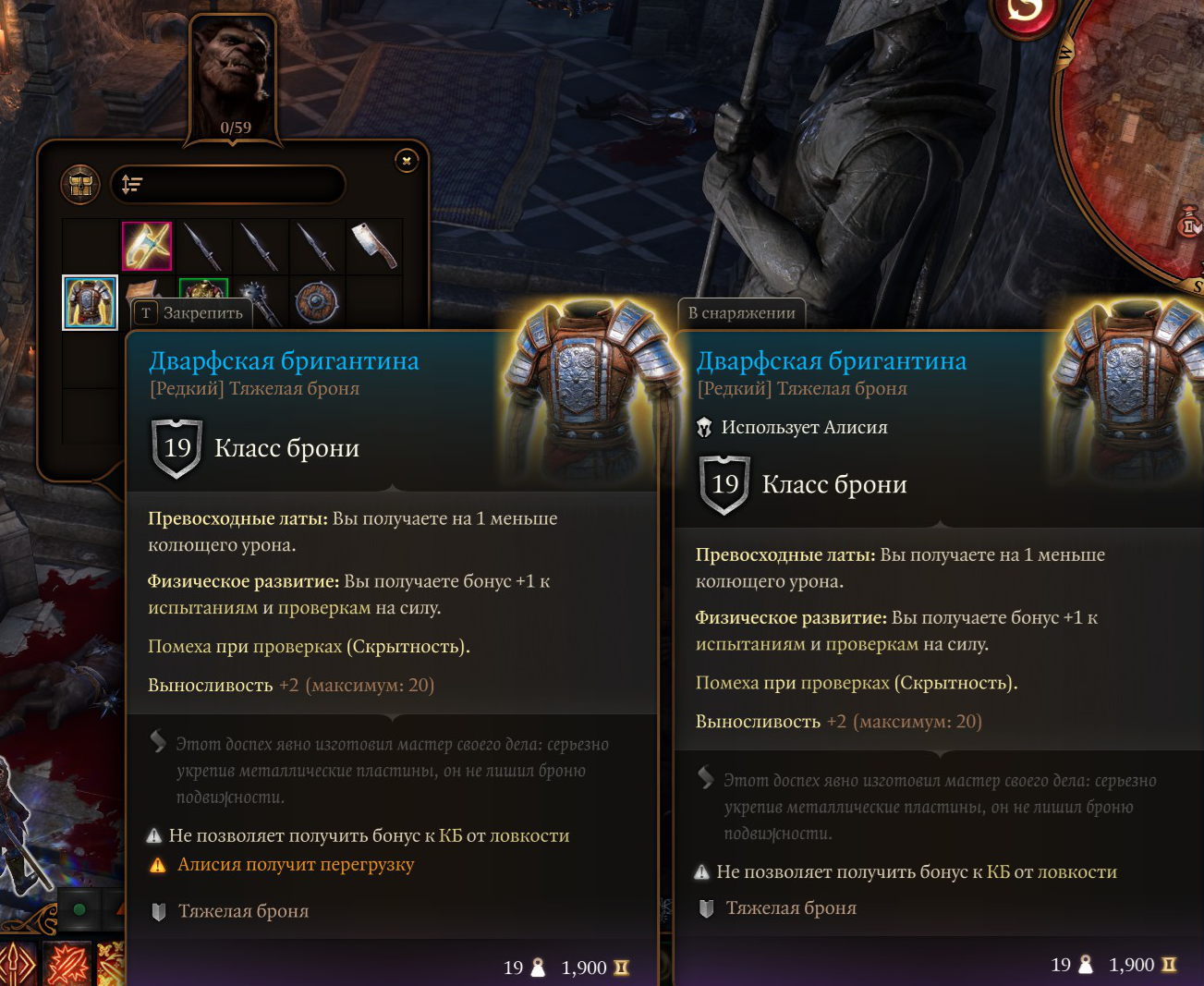Image resolution: width=1204 pixels, height=986 pixels.
Task: Close the loot container panel
Action: (x=406, y=161)
